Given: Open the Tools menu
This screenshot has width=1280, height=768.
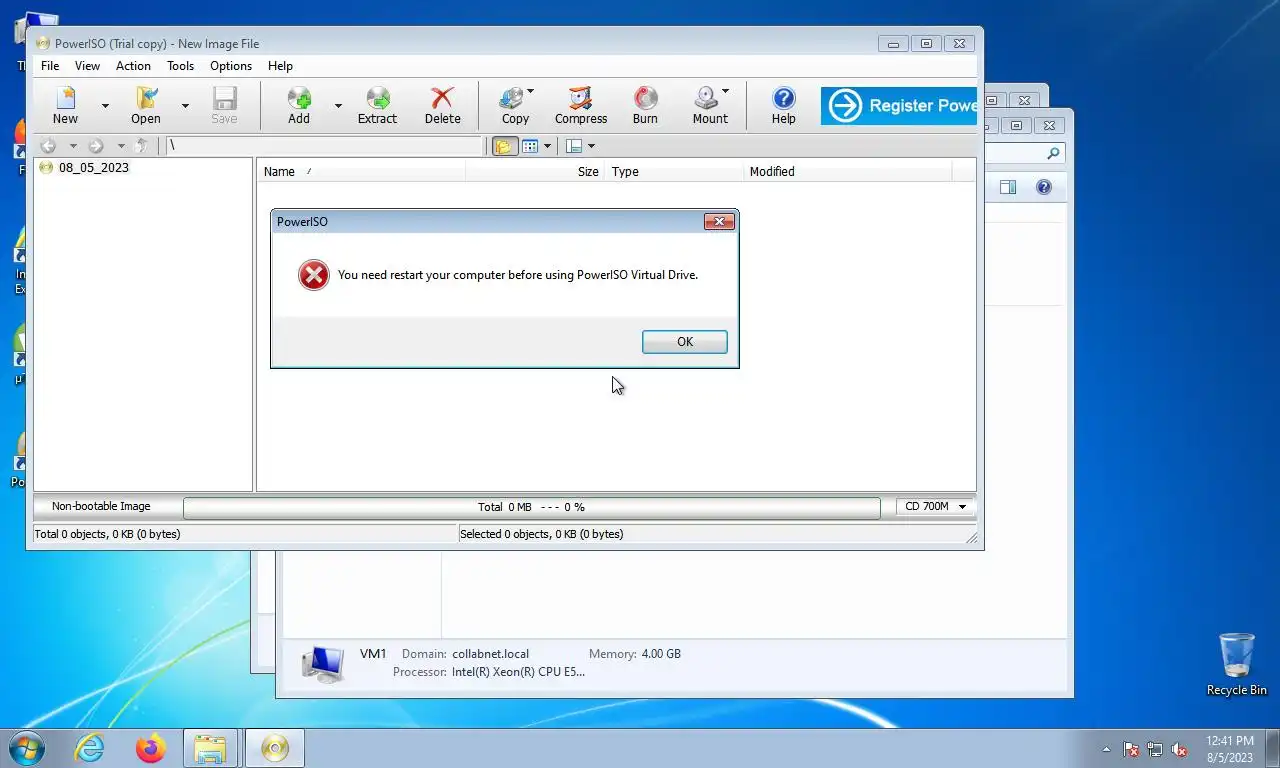Looking at the screenshot, I should pyautogui.click(x=181, y=65).
